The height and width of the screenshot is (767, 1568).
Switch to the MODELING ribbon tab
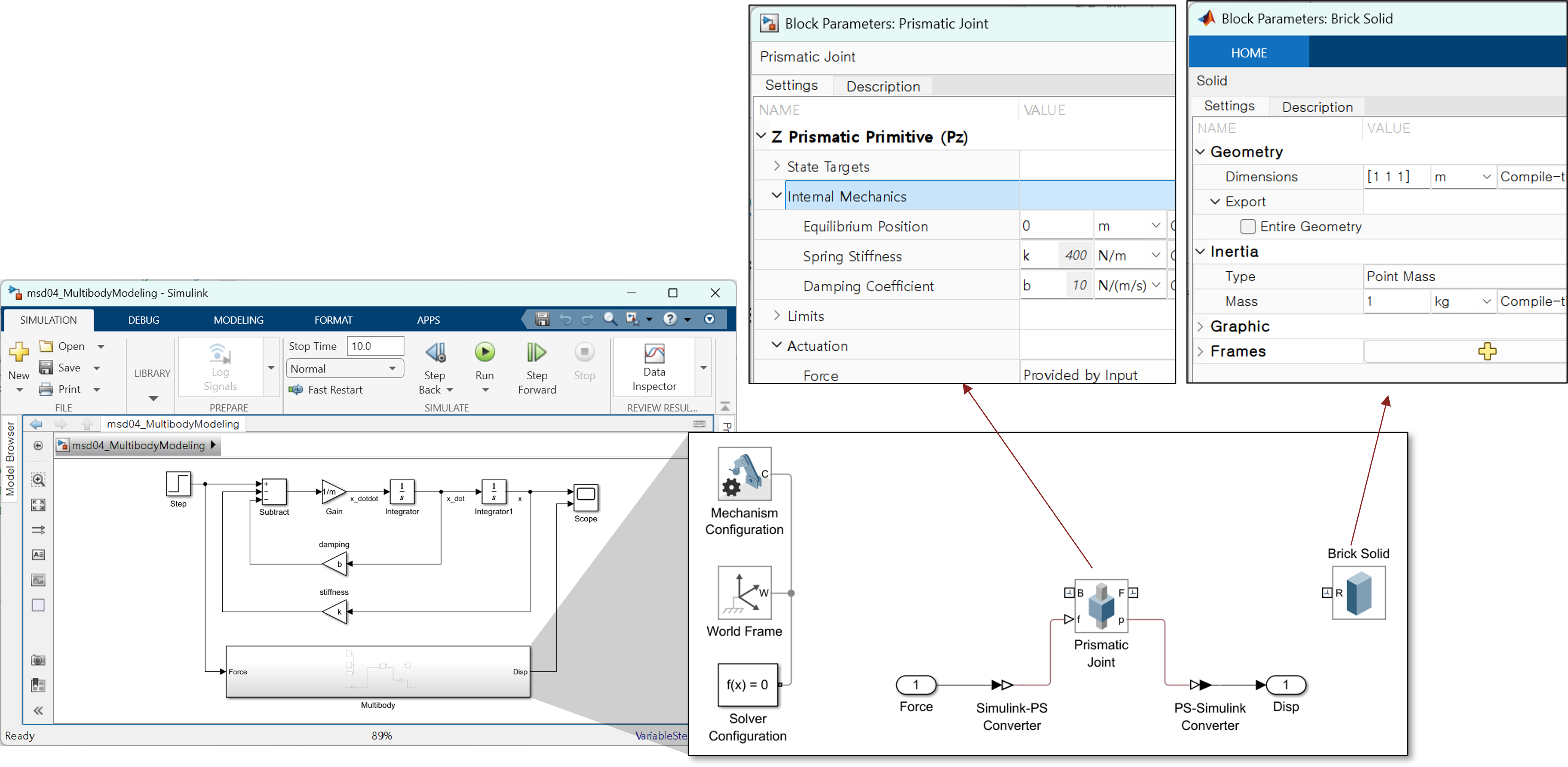(238, 320)
